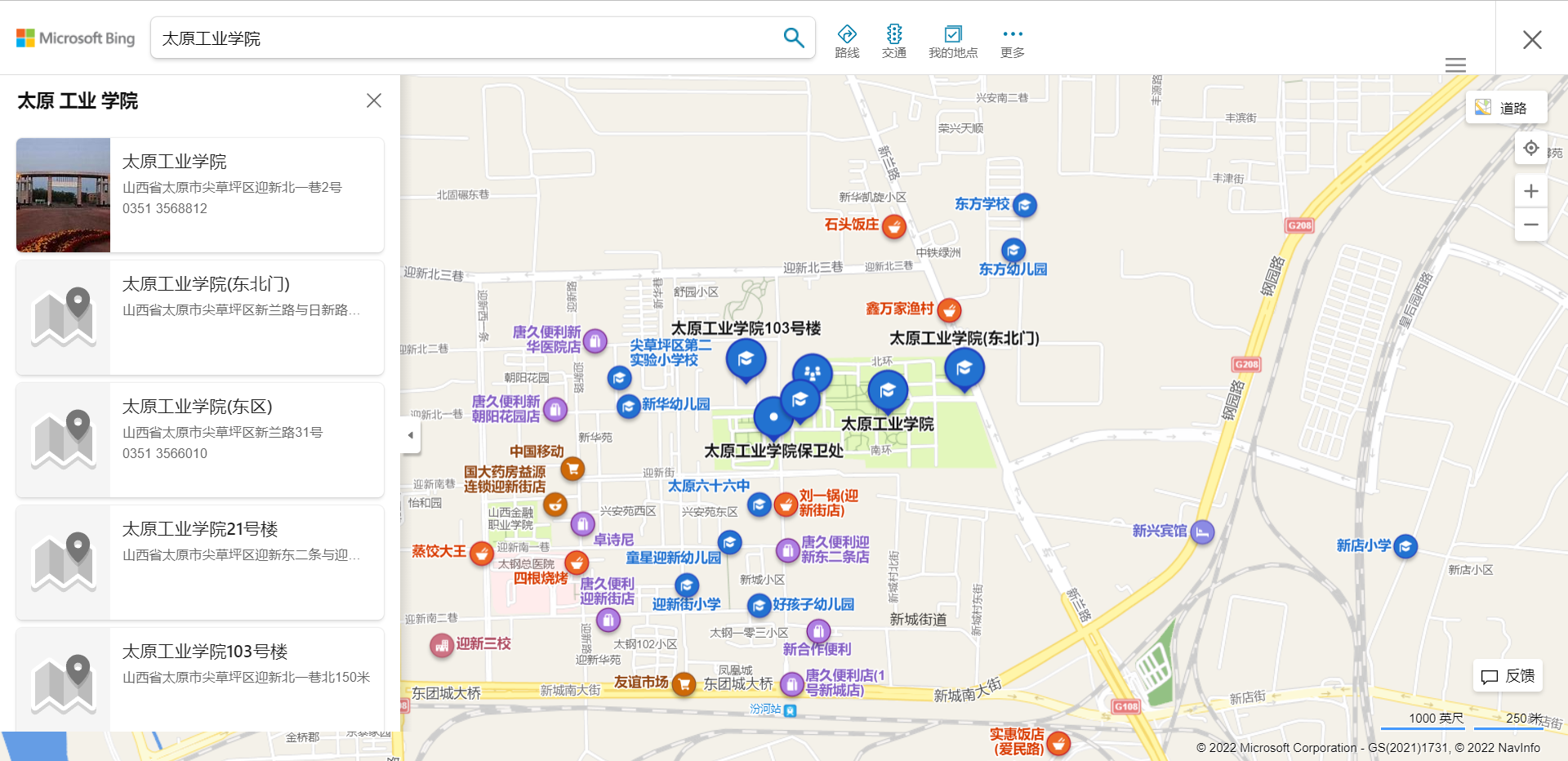Click the 迎新街小学 marker icon
The width and height of the screenshot is (1568, 761).
687,585
